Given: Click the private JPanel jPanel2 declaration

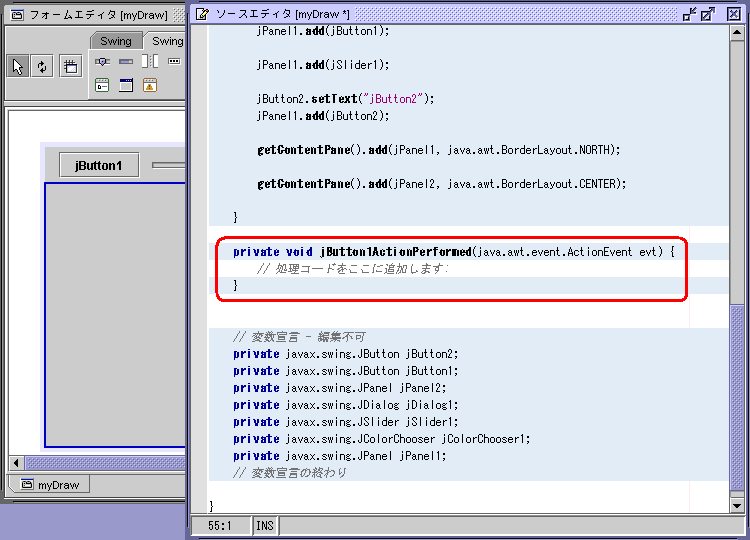Looking at the screenshot, I should click(340, 388).
